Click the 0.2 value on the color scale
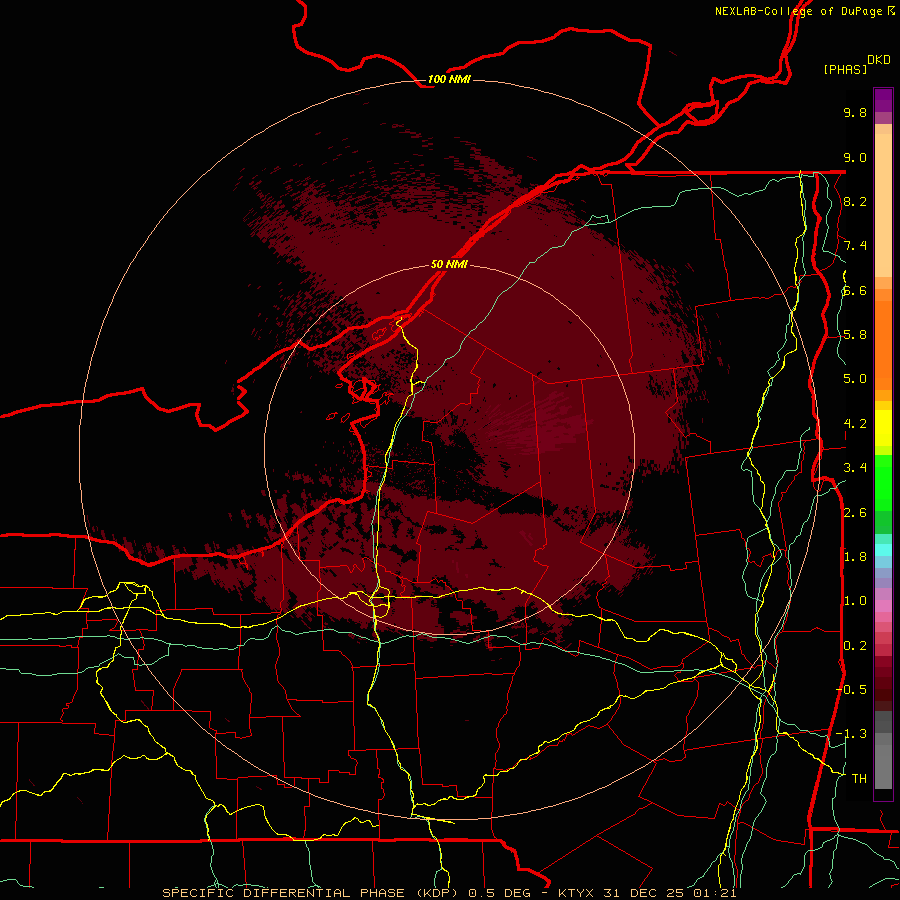 coord(855,646)
